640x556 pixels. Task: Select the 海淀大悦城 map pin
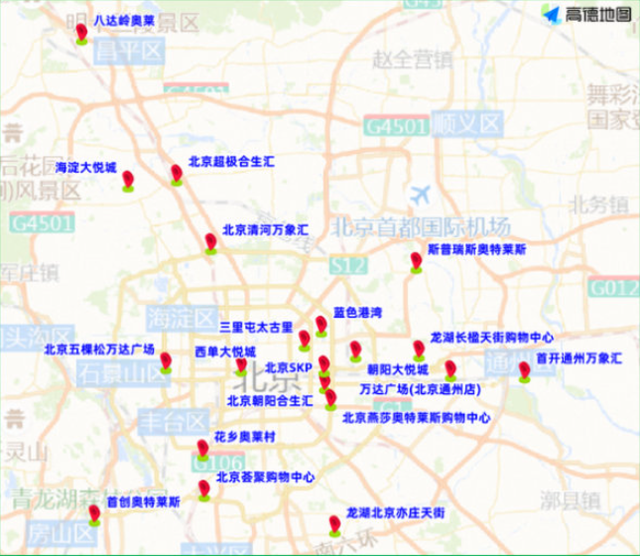click(128, 182)
